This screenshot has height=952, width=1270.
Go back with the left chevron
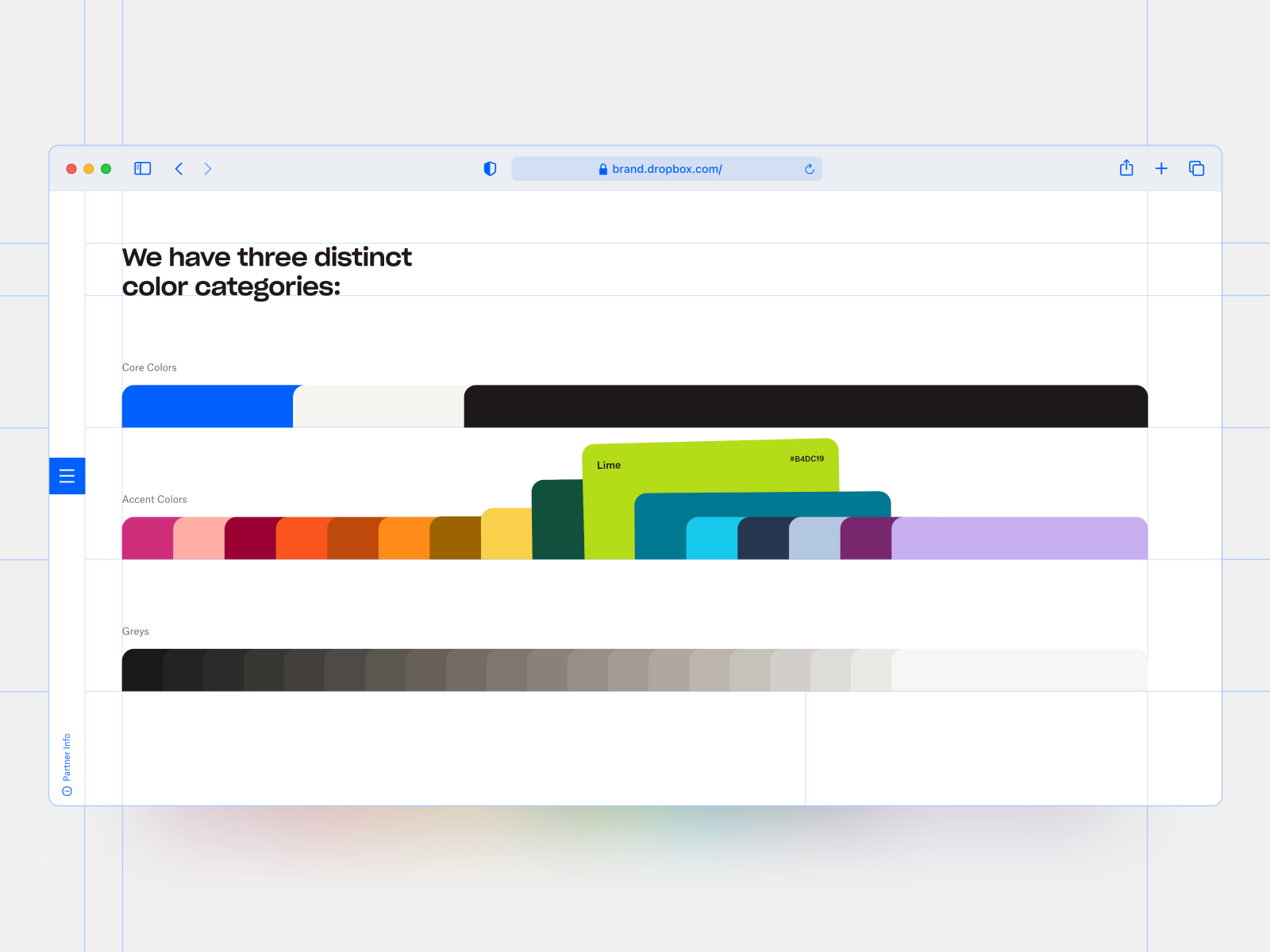(x=179, y=169)
